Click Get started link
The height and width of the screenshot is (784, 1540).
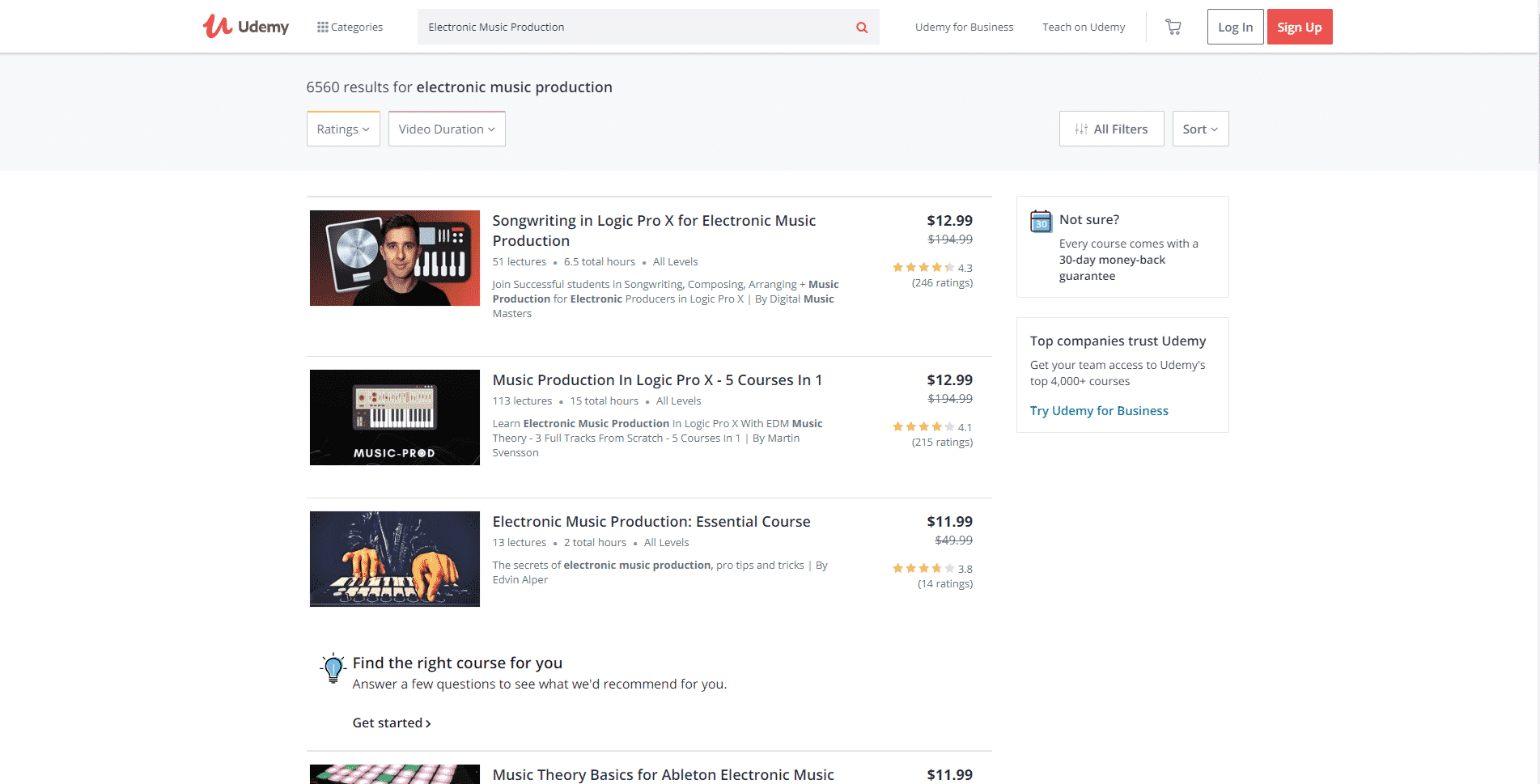point(392,723)
